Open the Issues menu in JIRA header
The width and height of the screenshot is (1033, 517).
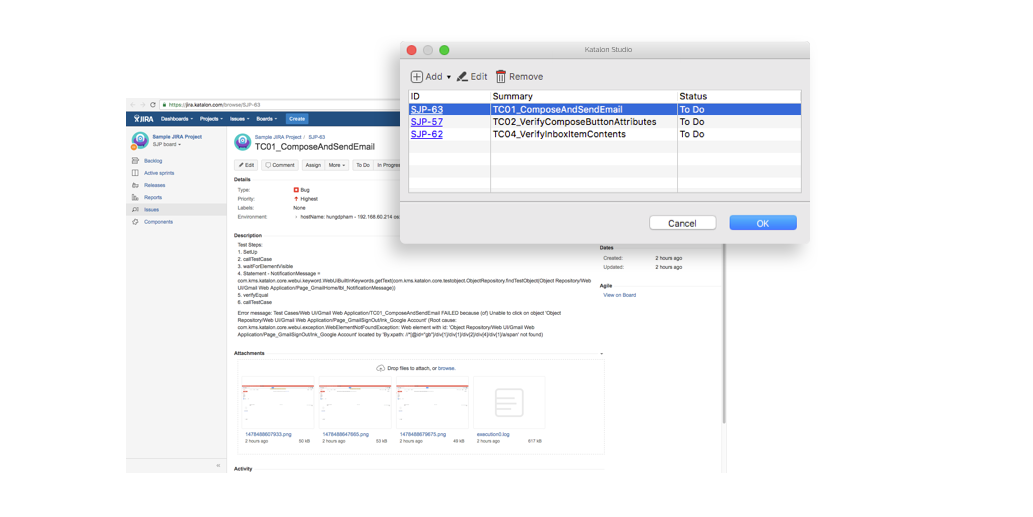(x=239, y=119)
